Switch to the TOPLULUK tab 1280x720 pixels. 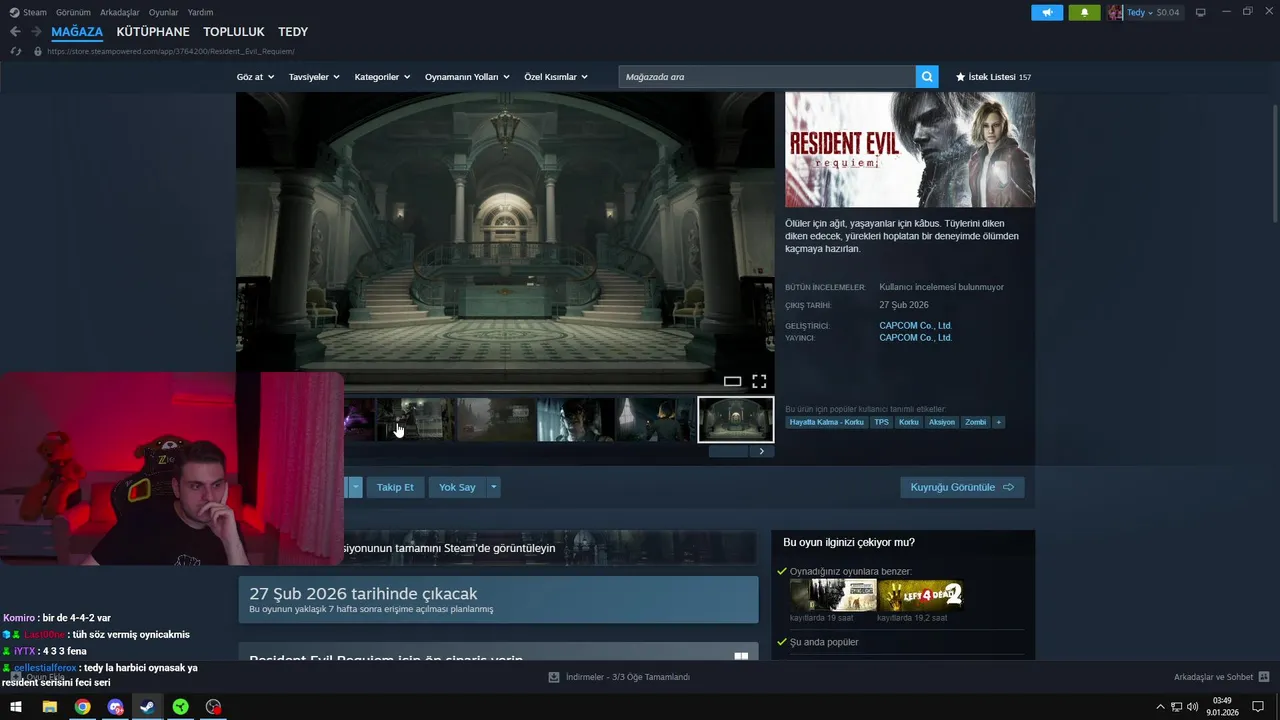(x=234, y=32)
